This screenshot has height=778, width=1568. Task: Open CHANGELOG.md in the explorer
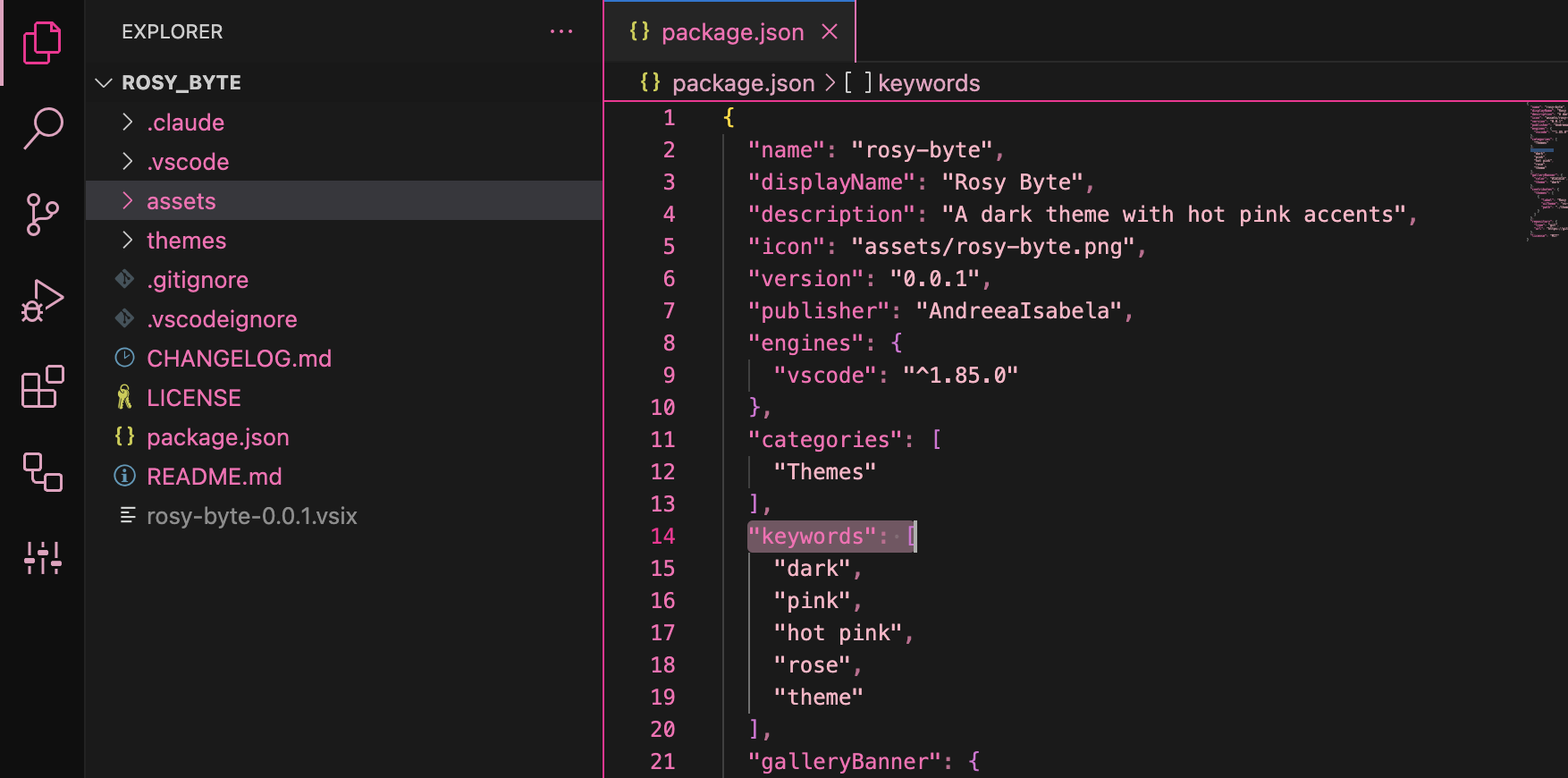(343, 359)
